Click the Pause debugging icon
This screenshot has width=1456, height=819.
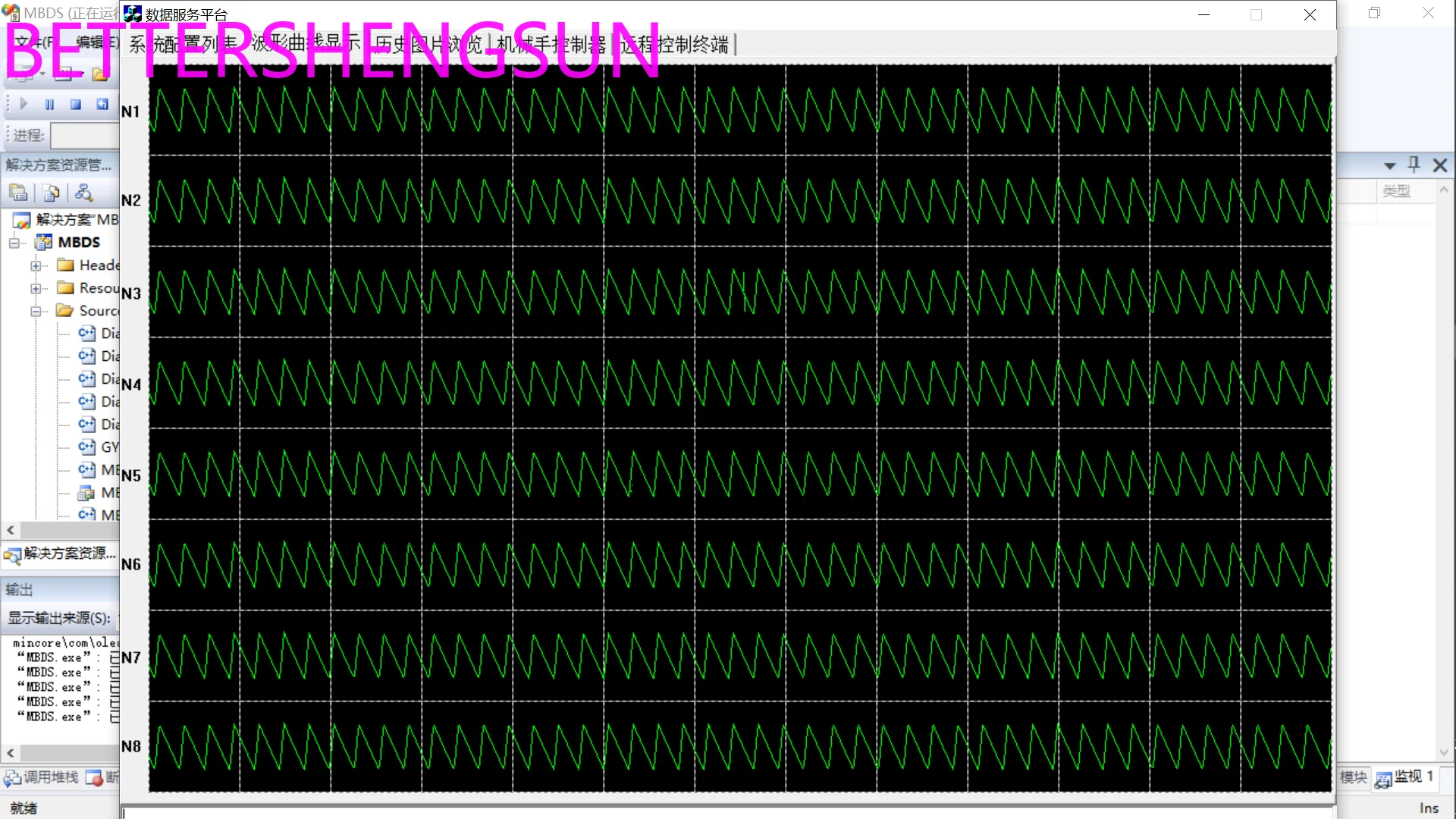(49, 105)
